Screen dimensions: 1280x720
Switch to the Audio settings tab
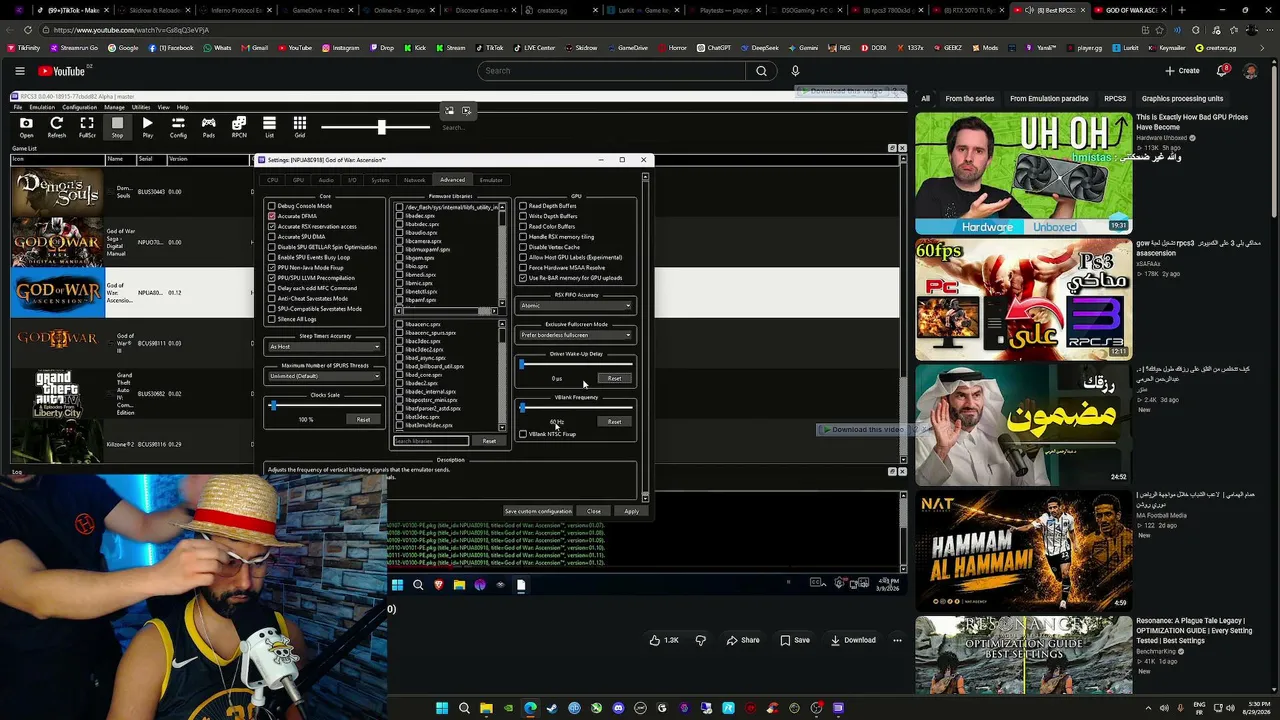[326, 180]
